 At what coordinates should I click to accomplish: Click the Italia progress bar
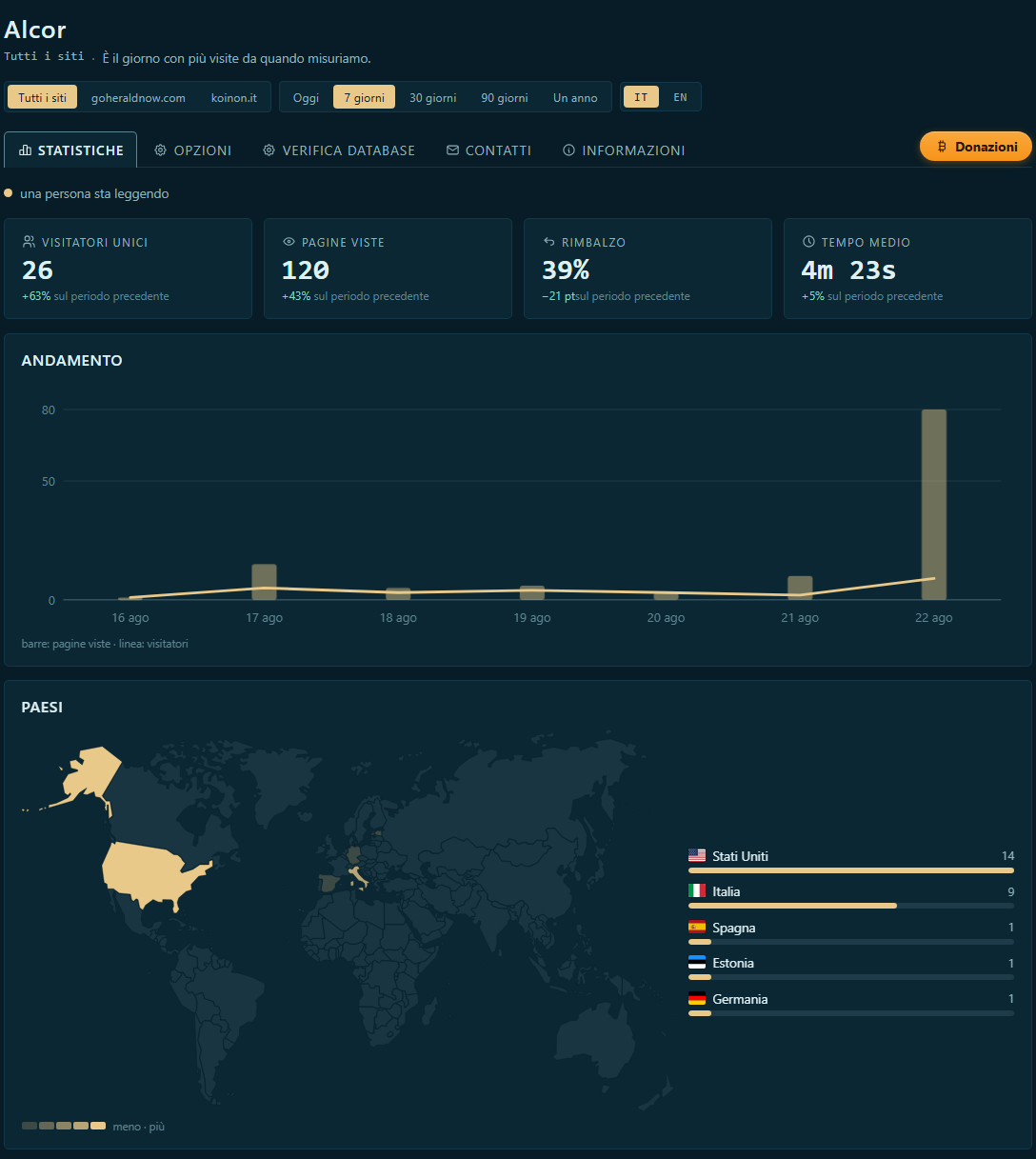851,906
